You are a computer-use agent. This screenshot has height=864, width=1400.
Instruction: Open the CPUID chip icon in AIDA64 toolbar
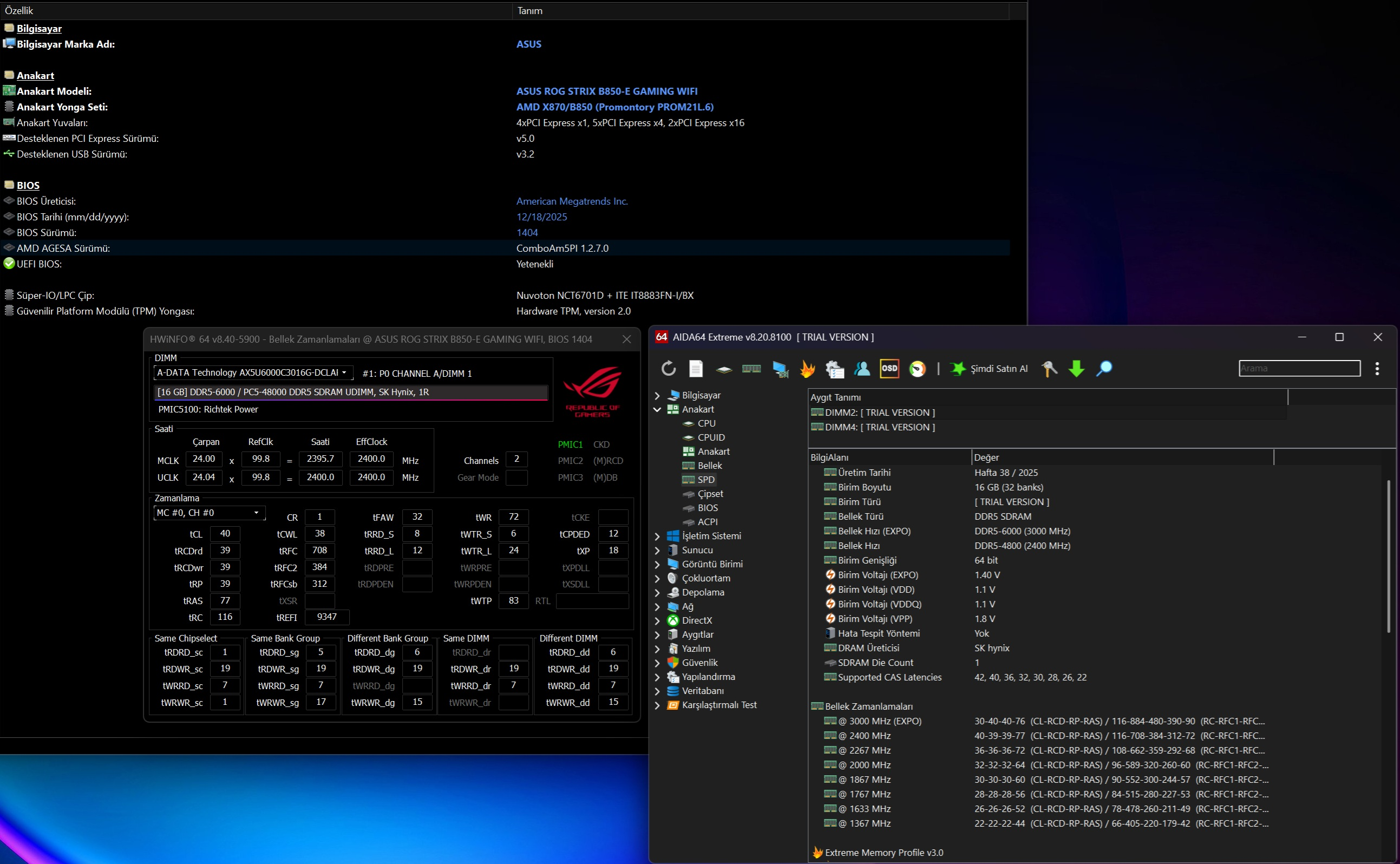(723, 369)
